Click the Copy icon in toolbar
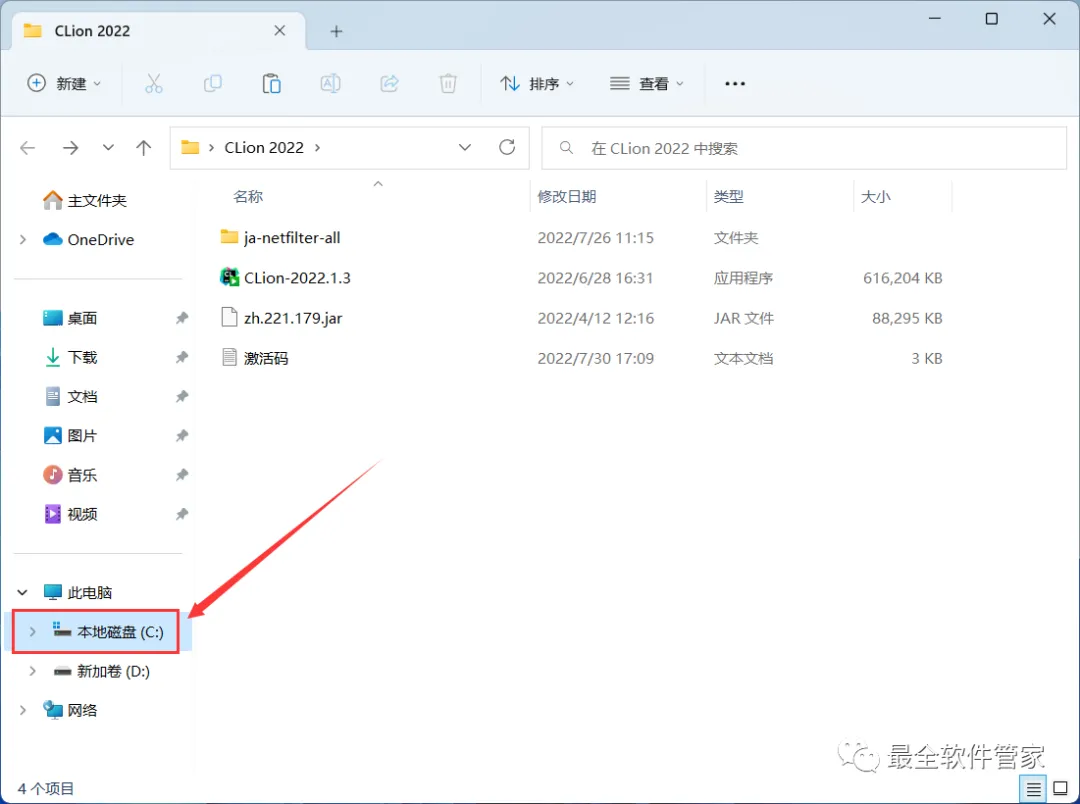Image resolution: width=1080 pixels, height=804 pixels. (x=213, y=83)
